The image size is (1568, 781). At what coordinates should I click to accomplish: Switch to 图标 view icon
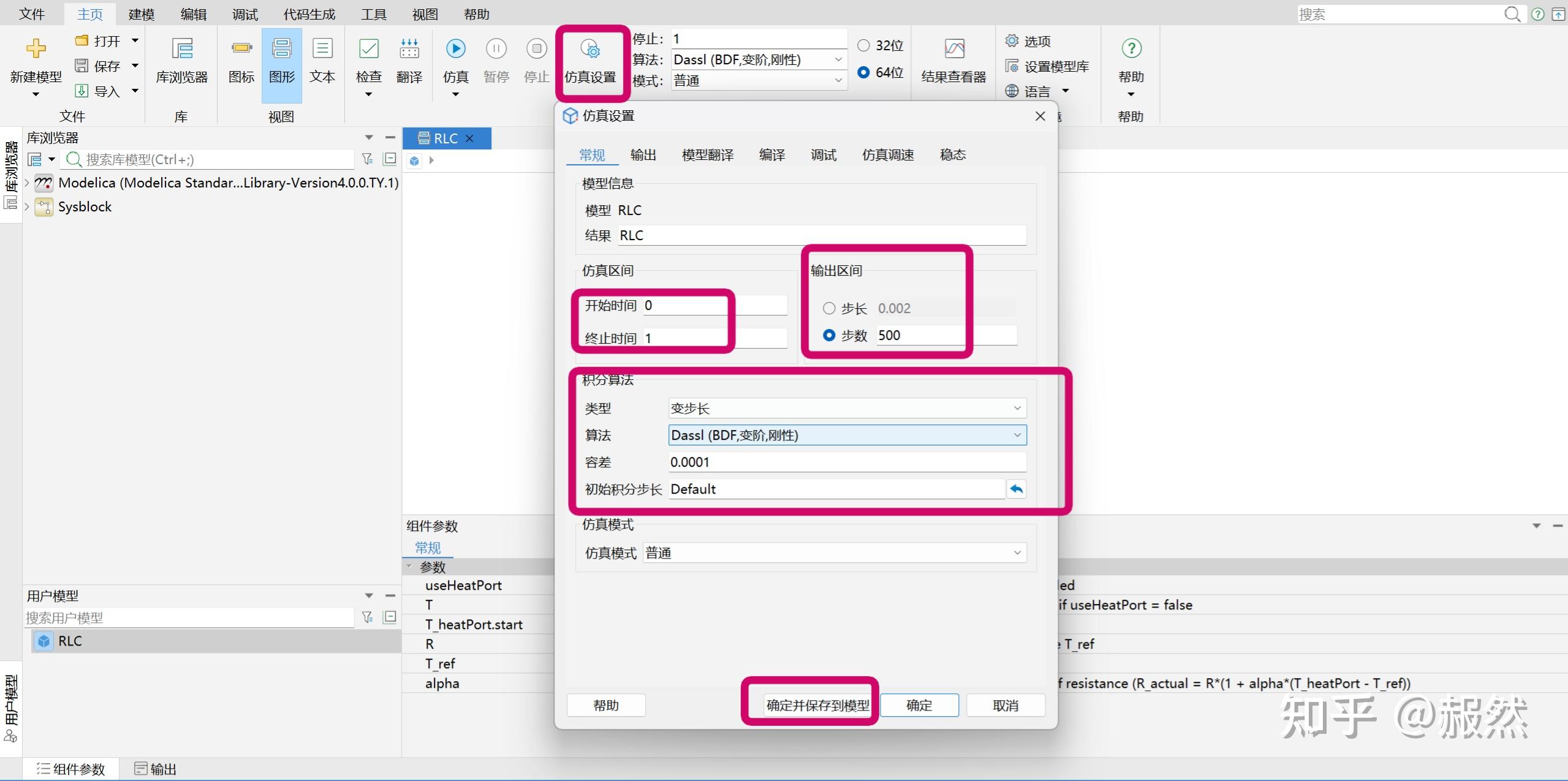coord(241,48)
